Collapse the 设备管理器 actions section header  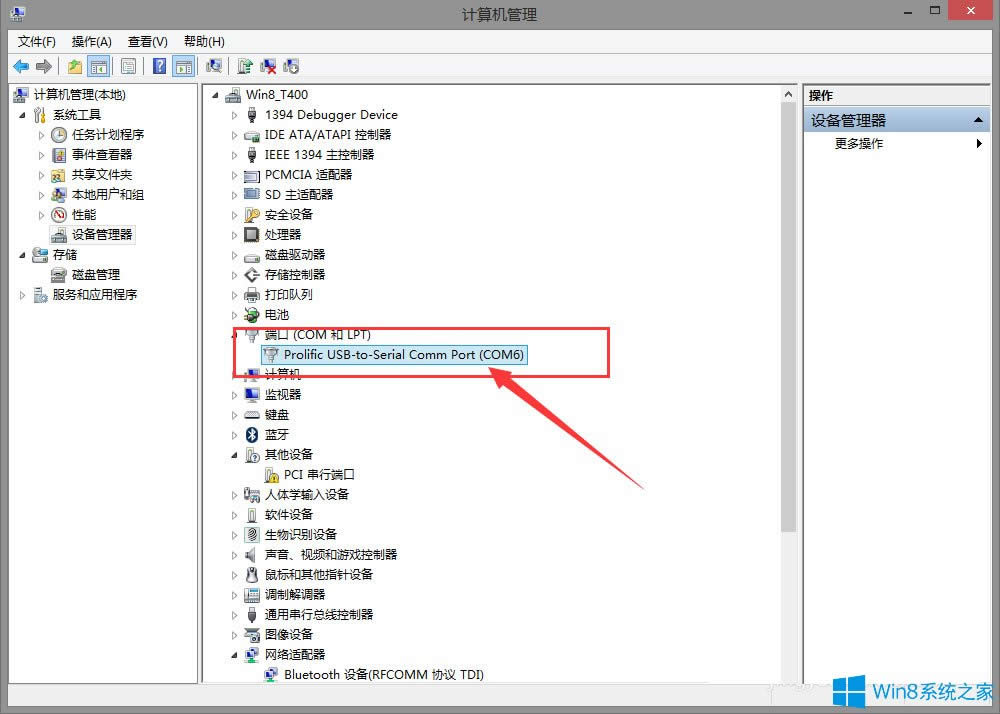click(980, 120)
